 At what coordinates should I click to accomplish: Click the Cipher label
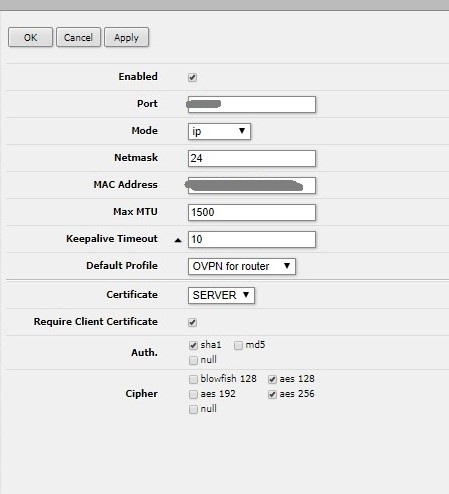click(x=141, y=394)
